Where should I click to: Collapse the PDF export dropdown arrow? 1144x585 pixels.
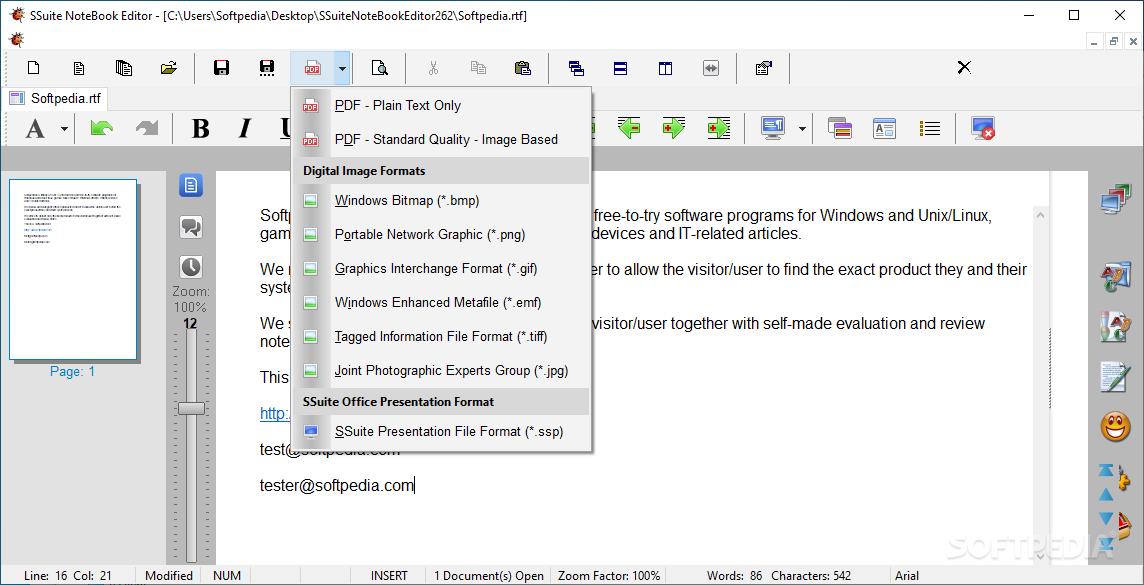coord(342,69)
